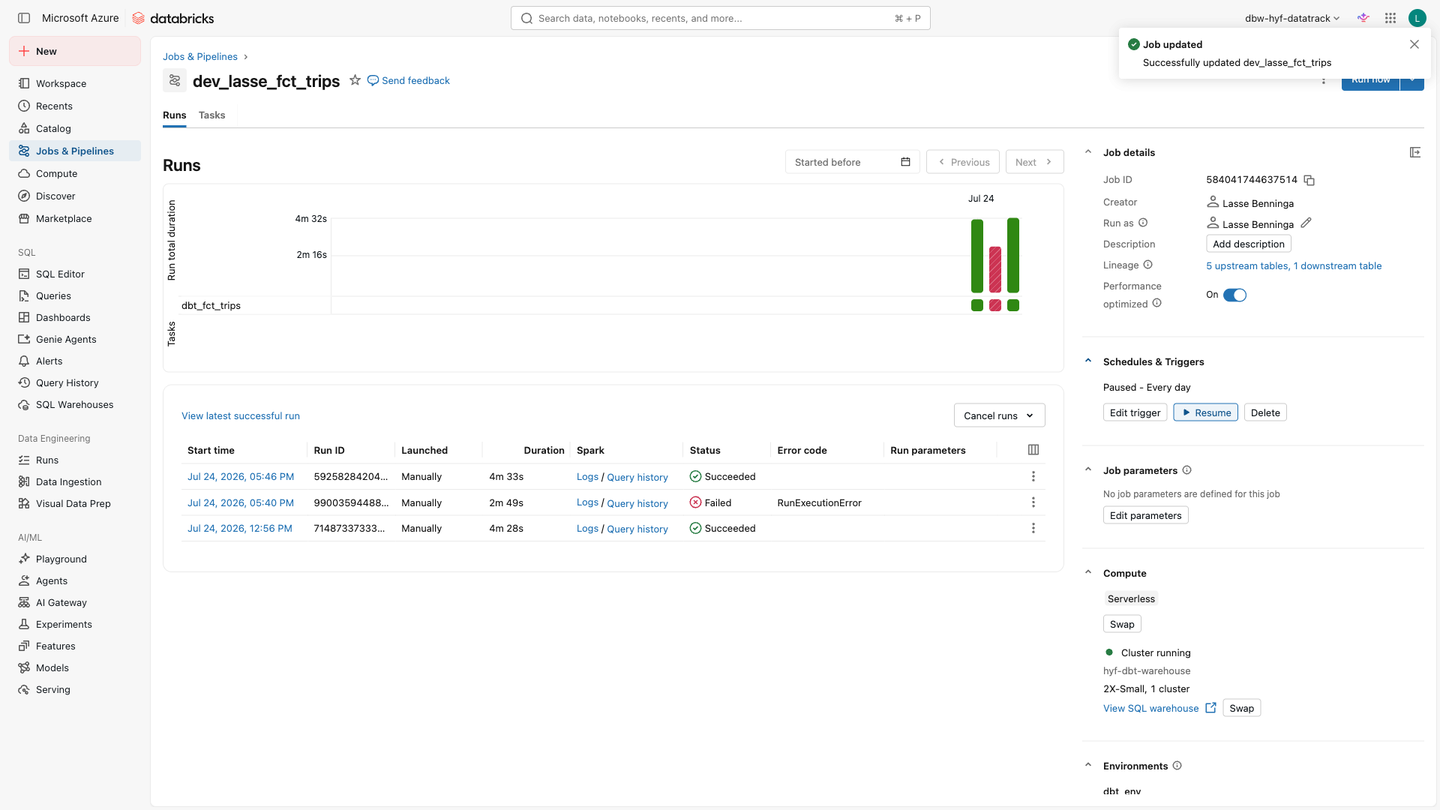Screen dimensions: 1440x810
Task: Select the RunExecutionError error code text
Action: tap(819, 503)
